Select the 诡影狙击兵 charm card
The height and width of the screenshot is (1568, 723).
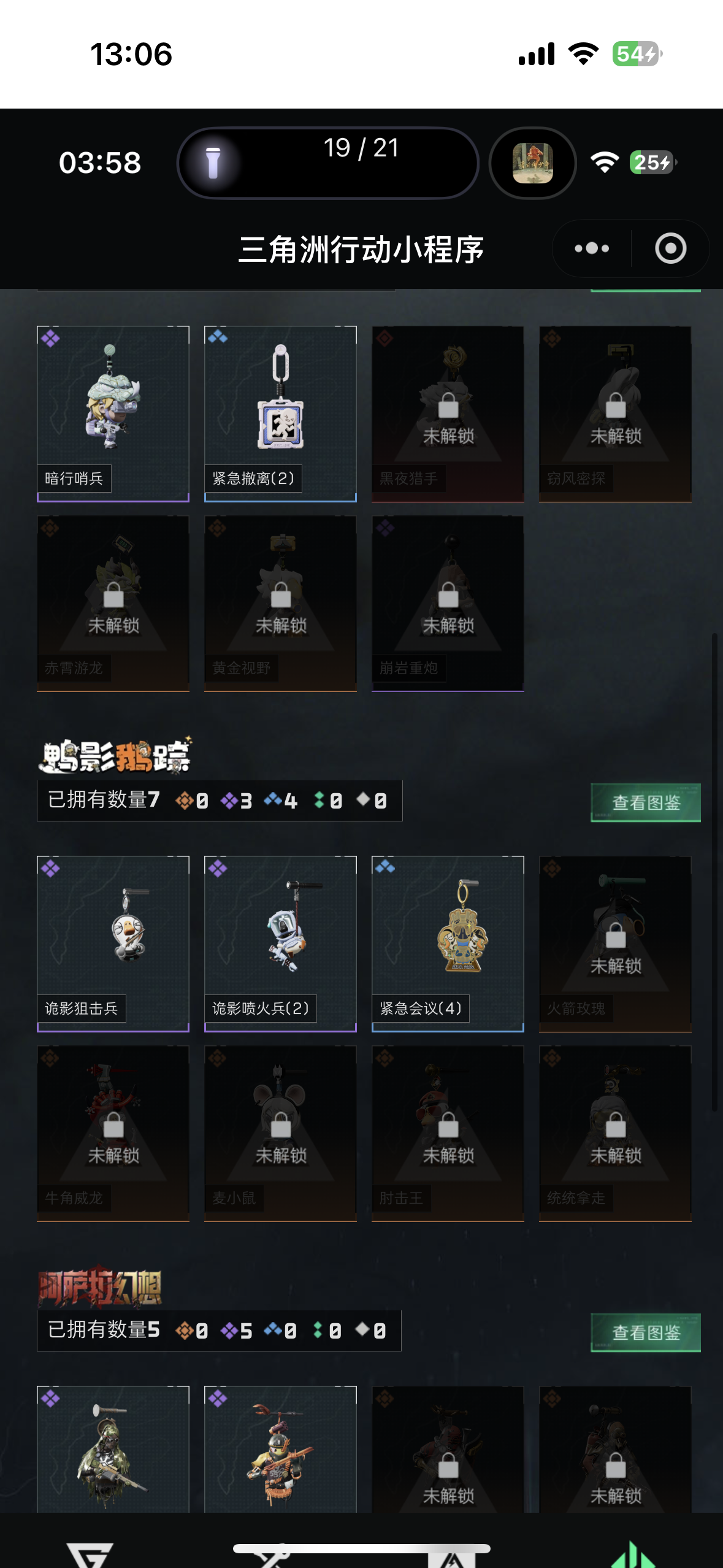point(113,943)
